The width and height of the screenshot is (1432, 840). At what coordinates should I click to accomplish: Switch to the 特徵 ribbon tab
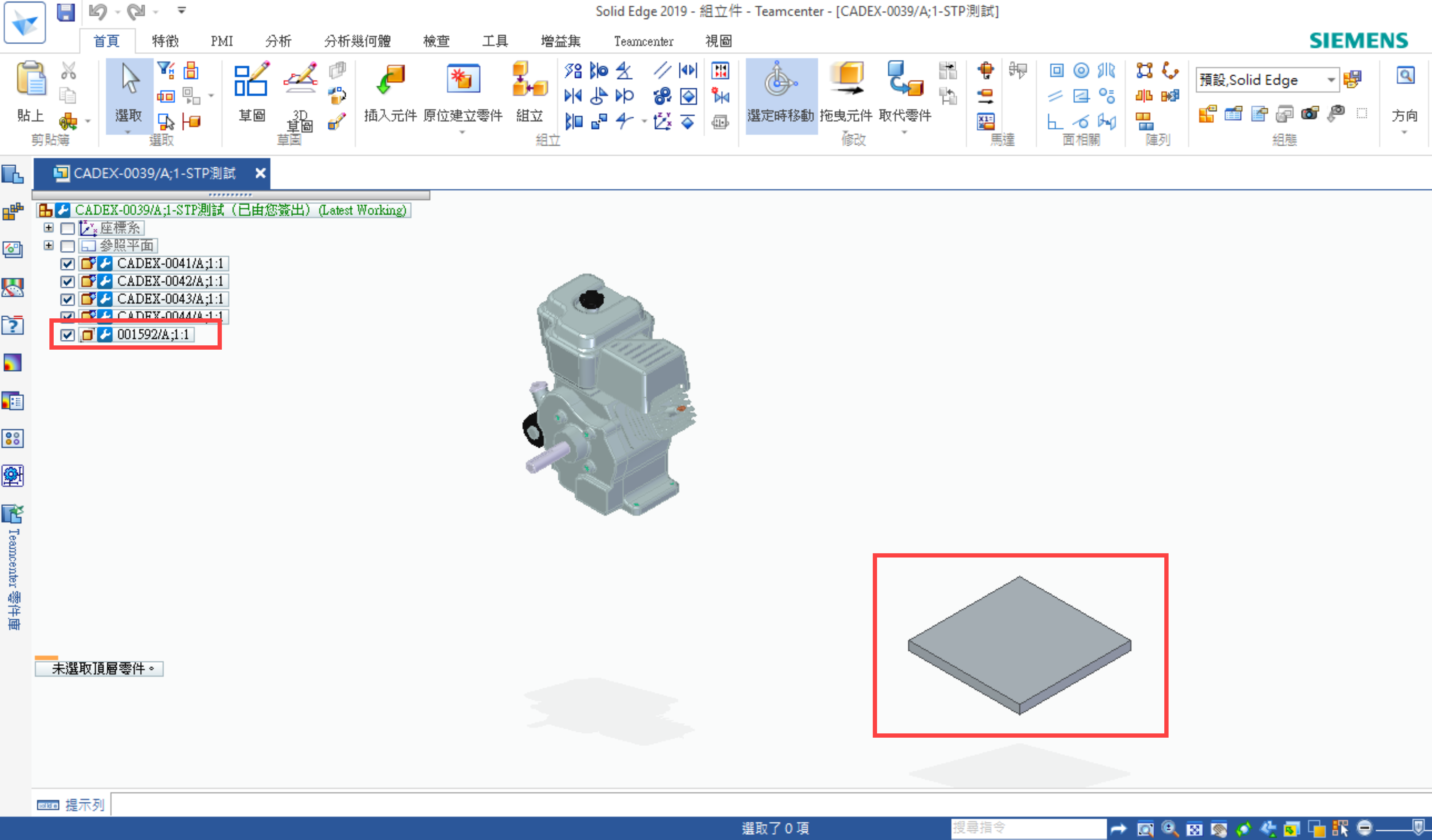click(x=165, y=41)
